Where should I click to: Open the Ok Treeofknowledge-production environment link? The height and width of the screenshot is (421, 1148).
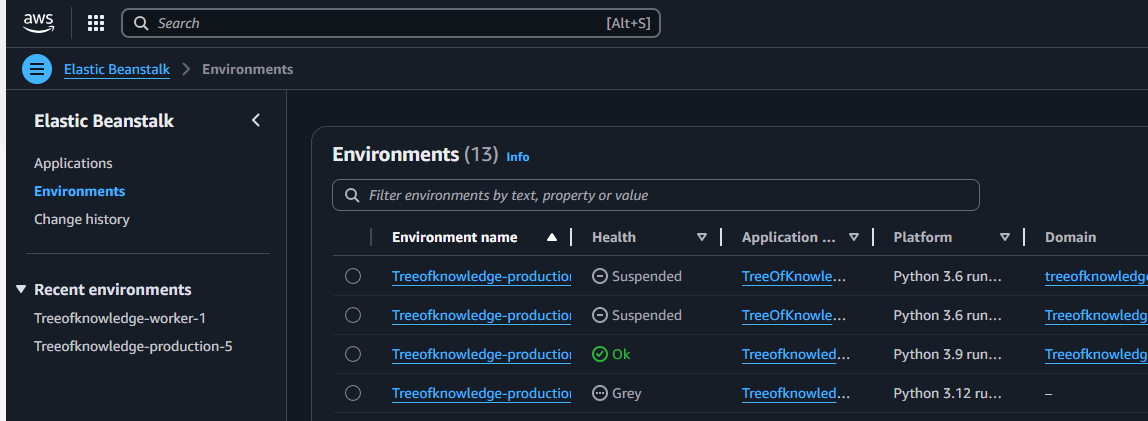[x=482, y=354]
